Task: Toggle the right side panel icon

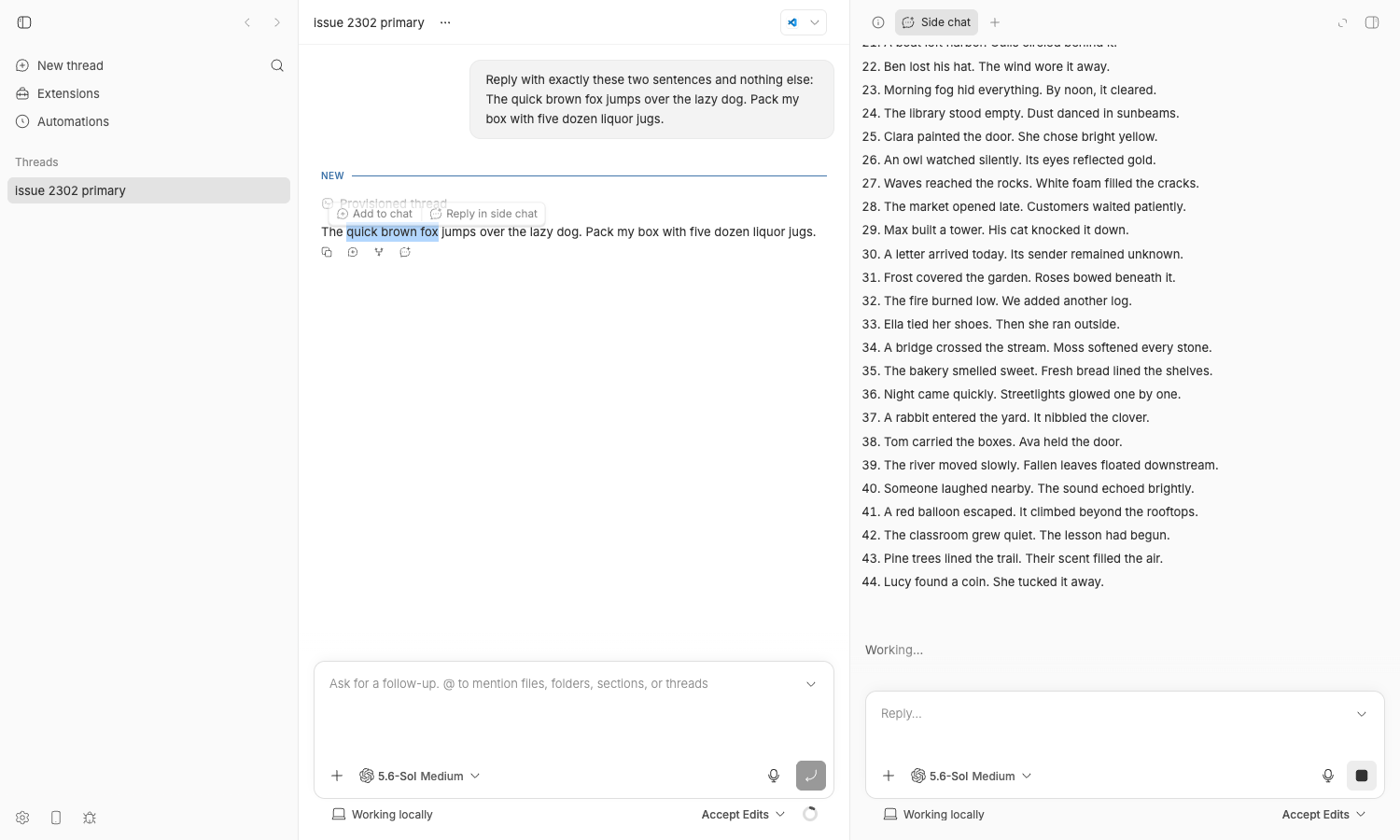Action: [1372, 22]
